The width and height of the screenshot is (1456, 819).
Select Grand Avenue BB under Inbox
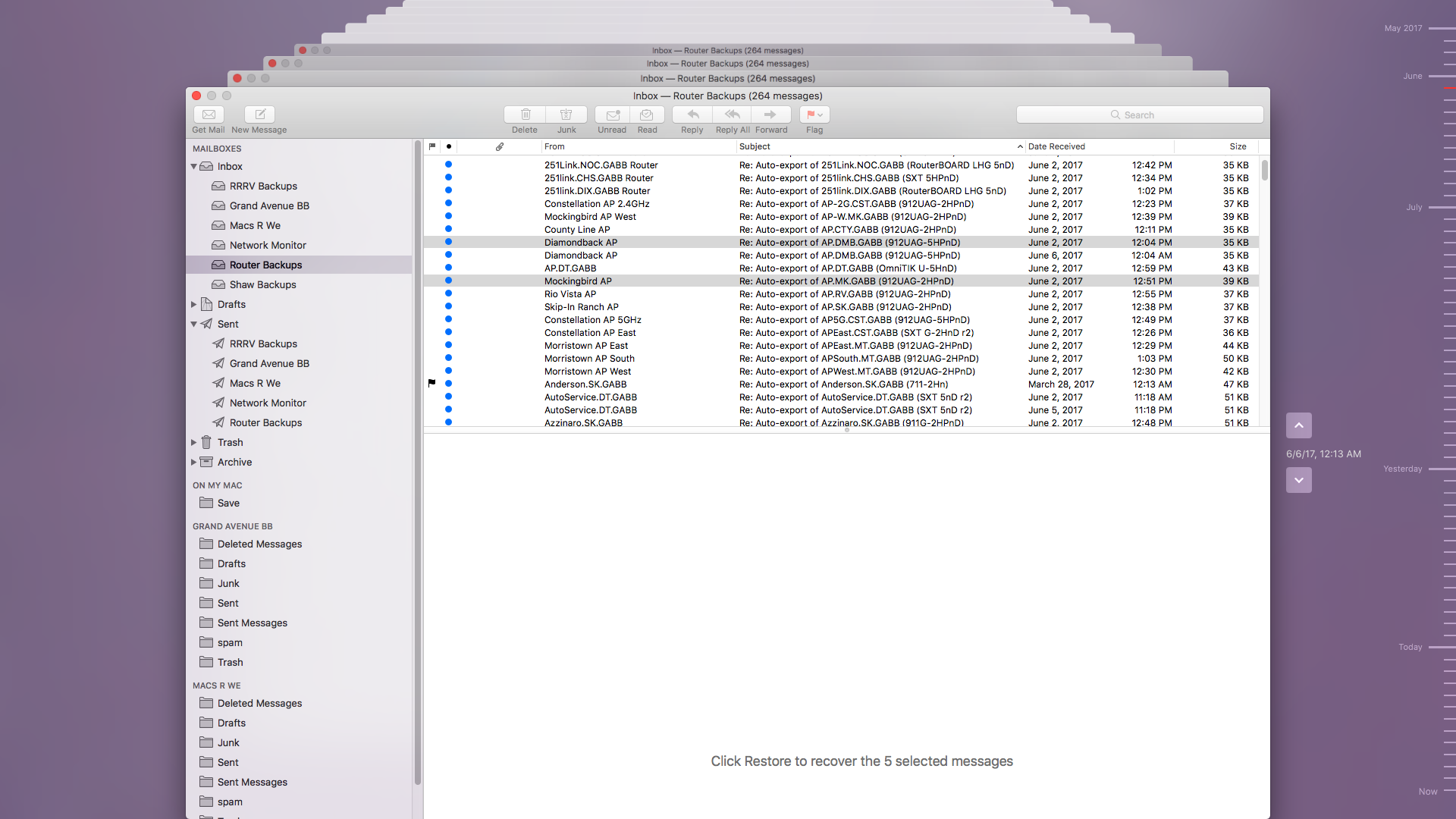299,206
